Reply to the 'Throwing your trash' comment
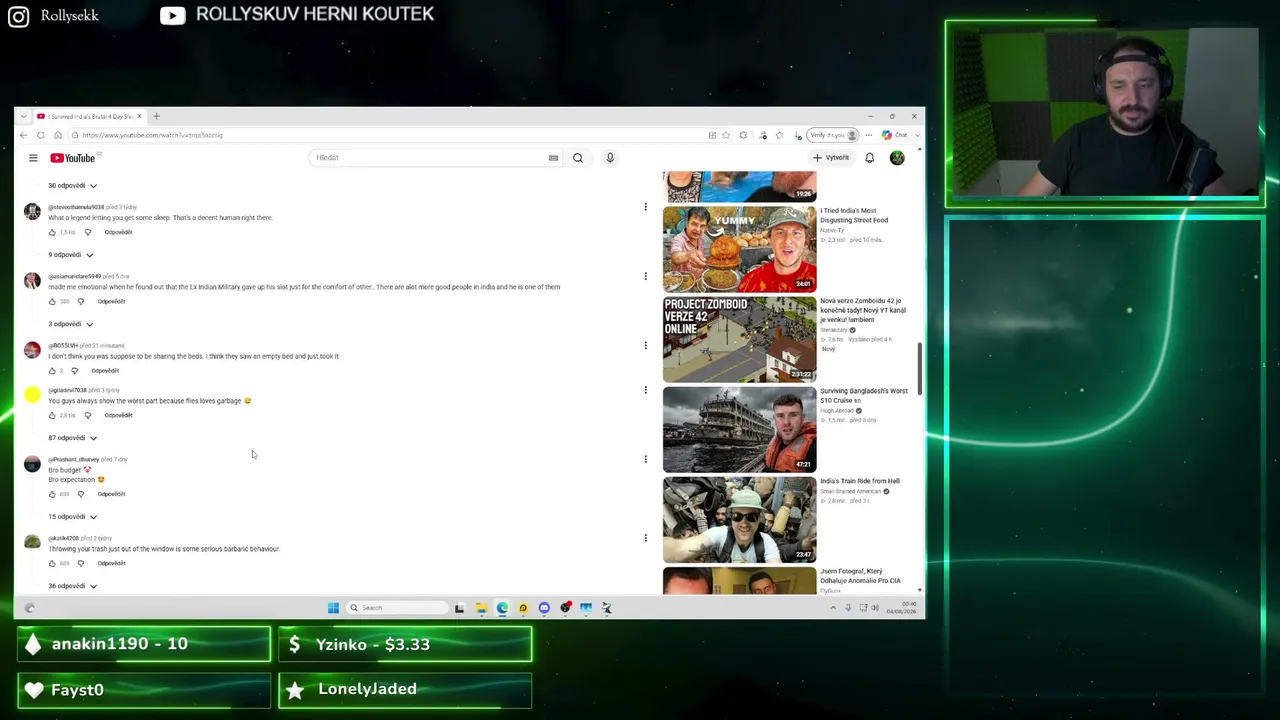Screen dimensions: 1280x720 (111, 563)
